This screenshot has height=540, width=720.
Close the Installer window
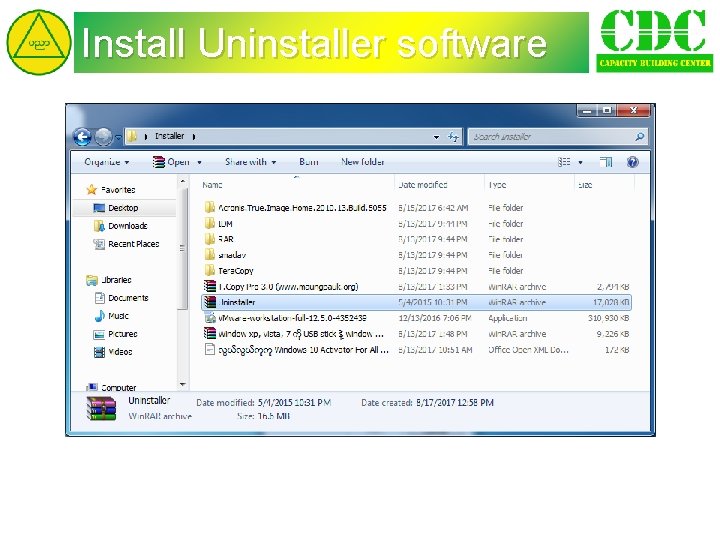(x=634, y=110)
